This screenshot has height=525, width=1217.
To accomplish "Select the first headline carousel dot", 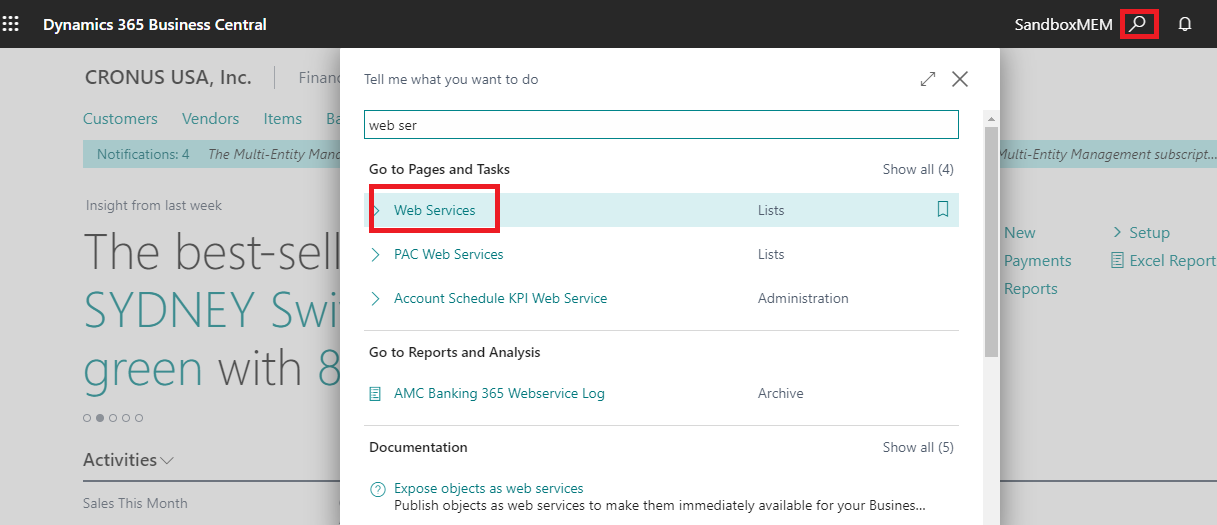I will pos(87,417).
